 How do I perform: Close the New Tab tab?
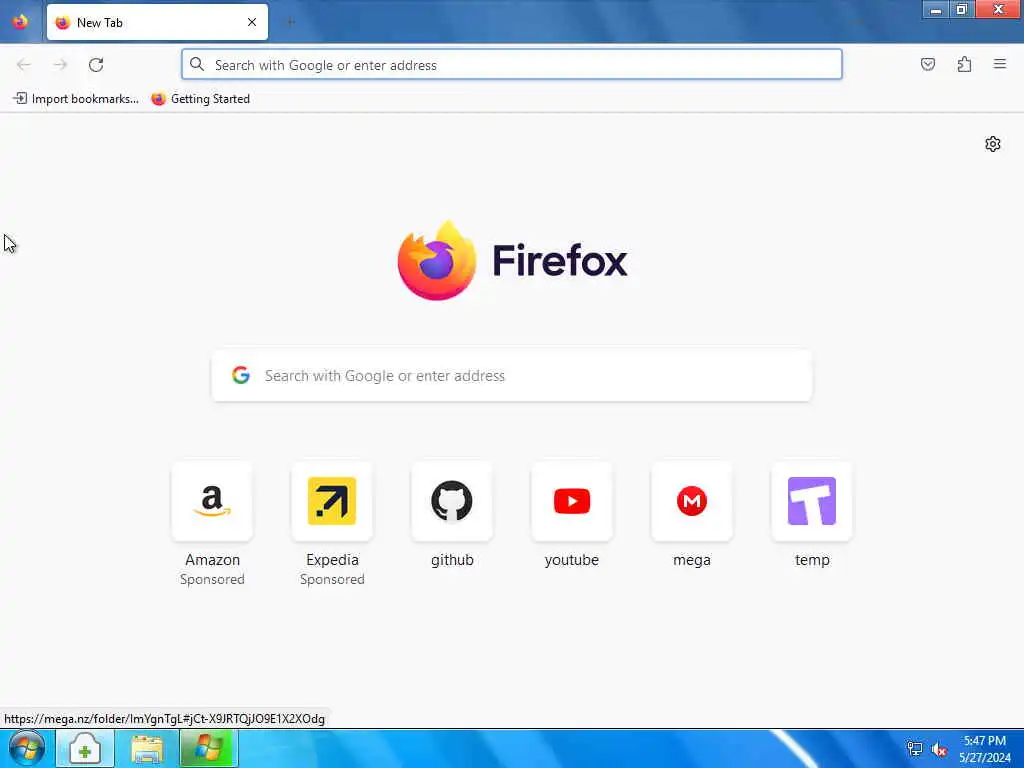point(252,22)
